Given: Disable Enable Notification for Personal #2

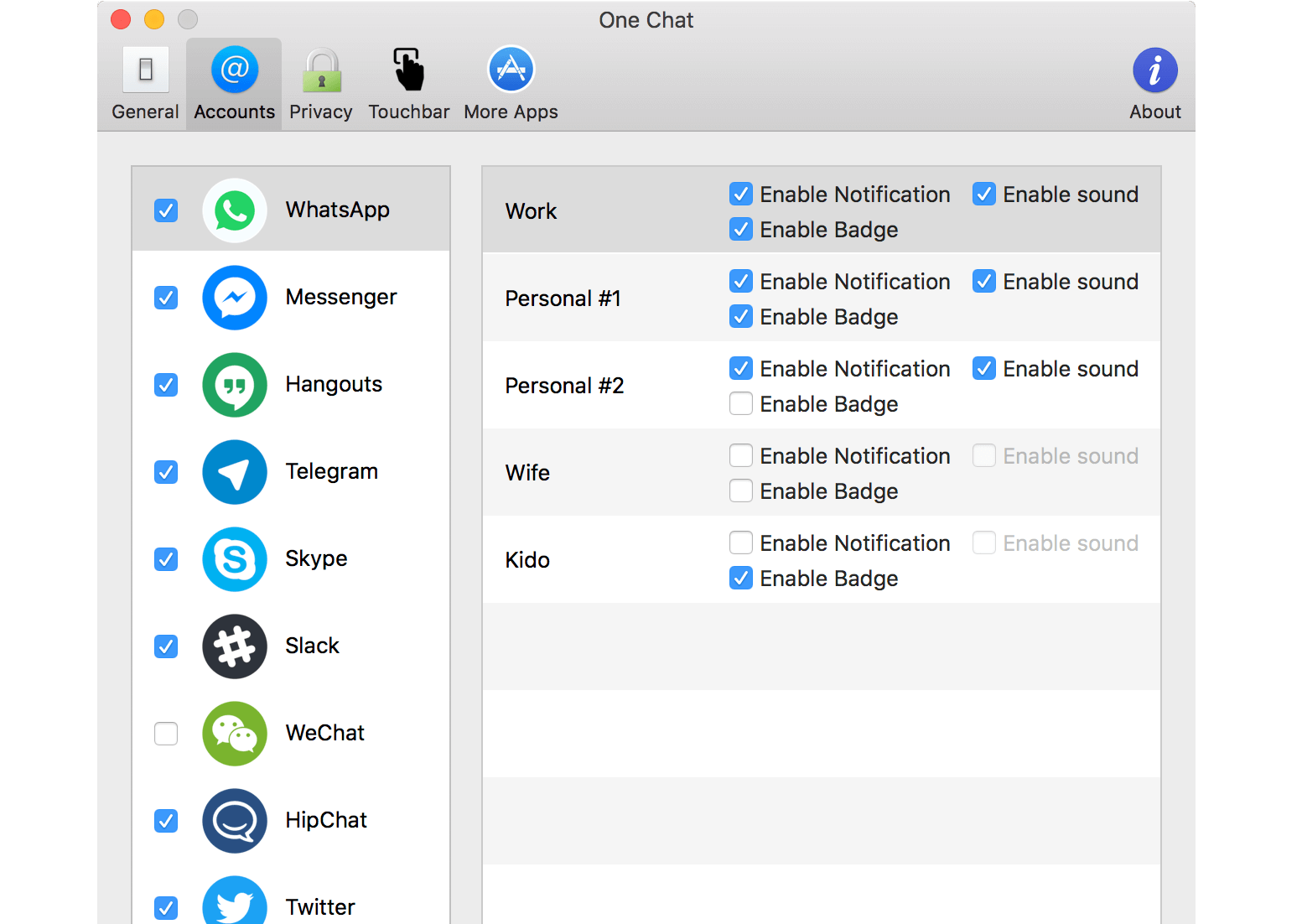Looking at the screenshot, I should (x=741, y=368).
